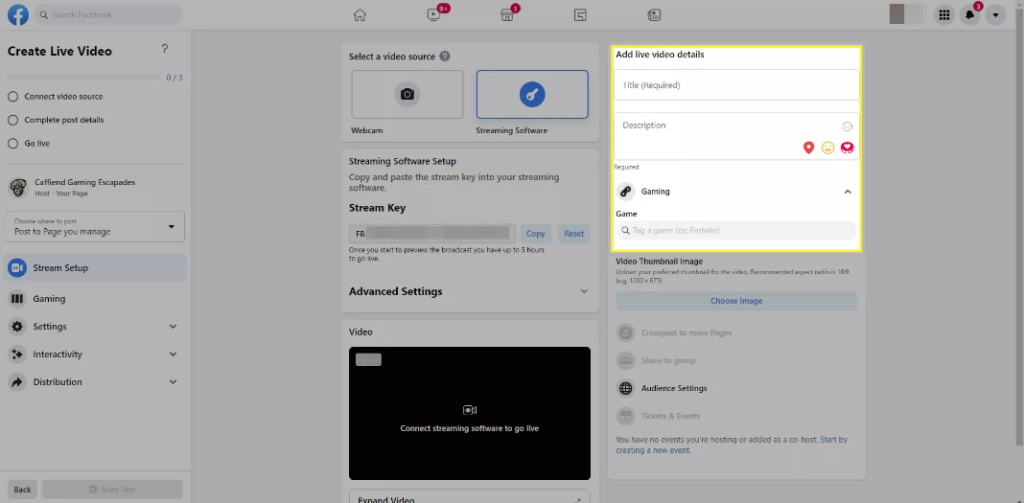Screen dimensions: 1024x503
Task: Click into the Description text box
Action: tap(736, 136)
